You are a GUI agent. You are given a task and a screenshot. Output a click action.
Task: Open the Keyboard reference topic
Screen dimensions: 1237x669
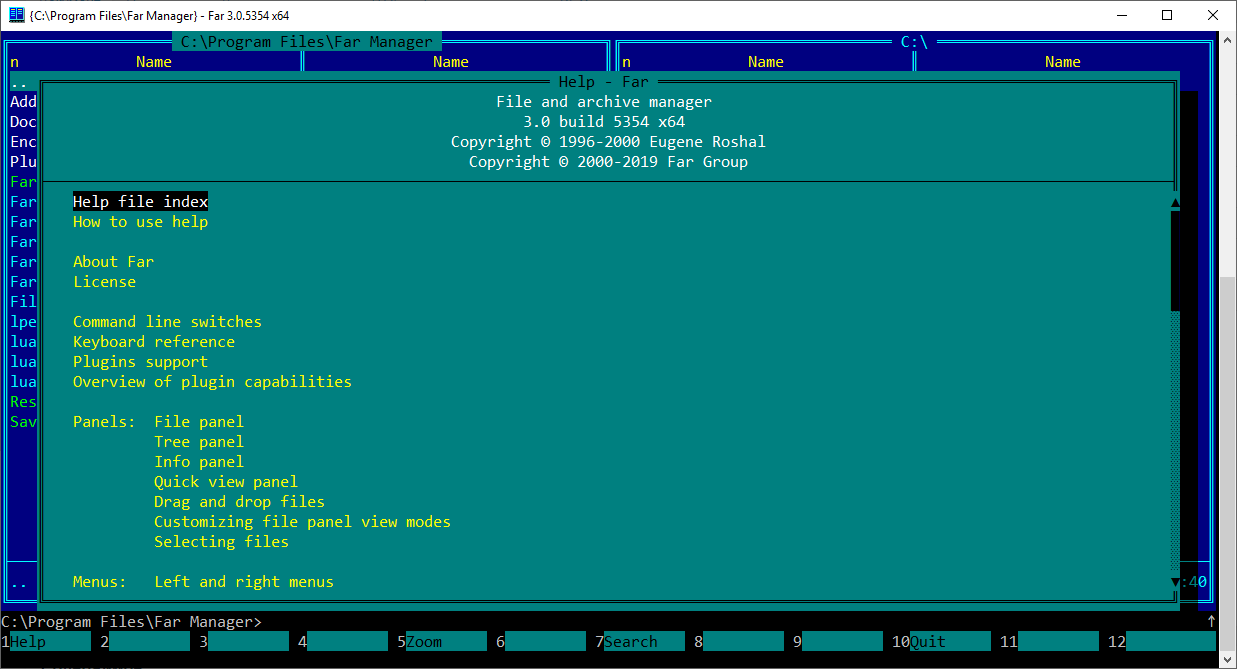coord(154,342)
